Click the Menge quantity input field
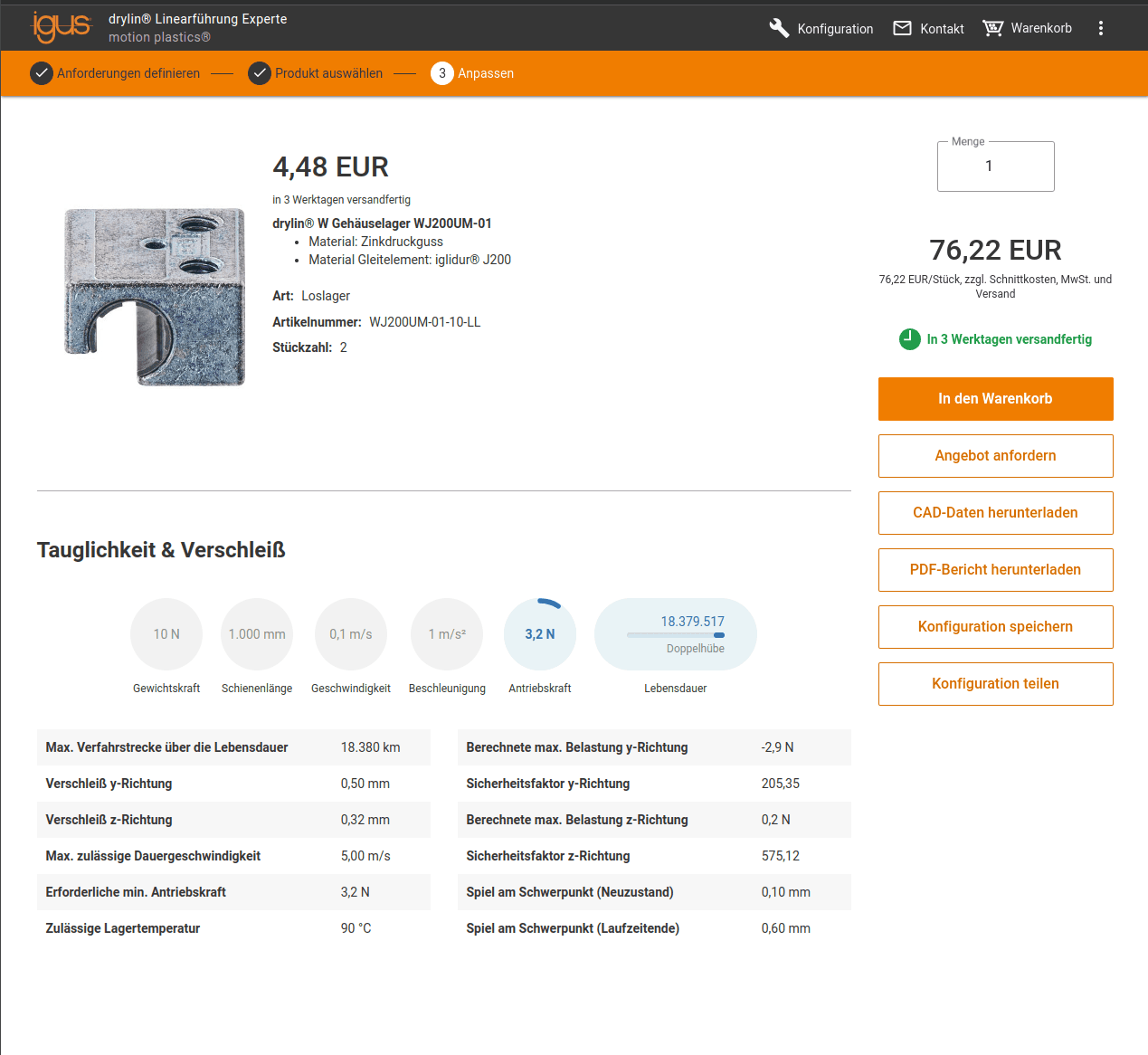Viewport: 1148px width, 1055px height. click(995, 166)
